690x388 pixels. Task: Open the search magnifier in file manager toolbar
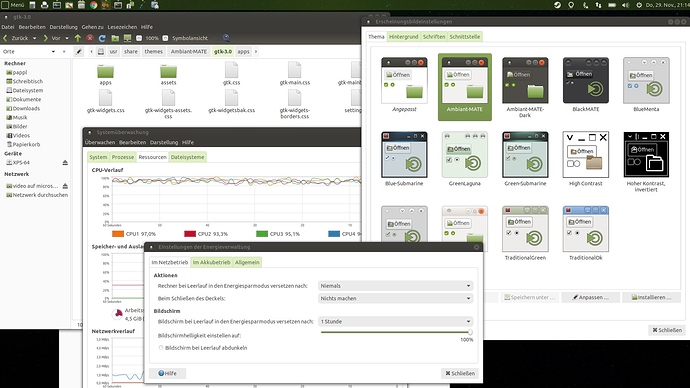click(226, 38)
